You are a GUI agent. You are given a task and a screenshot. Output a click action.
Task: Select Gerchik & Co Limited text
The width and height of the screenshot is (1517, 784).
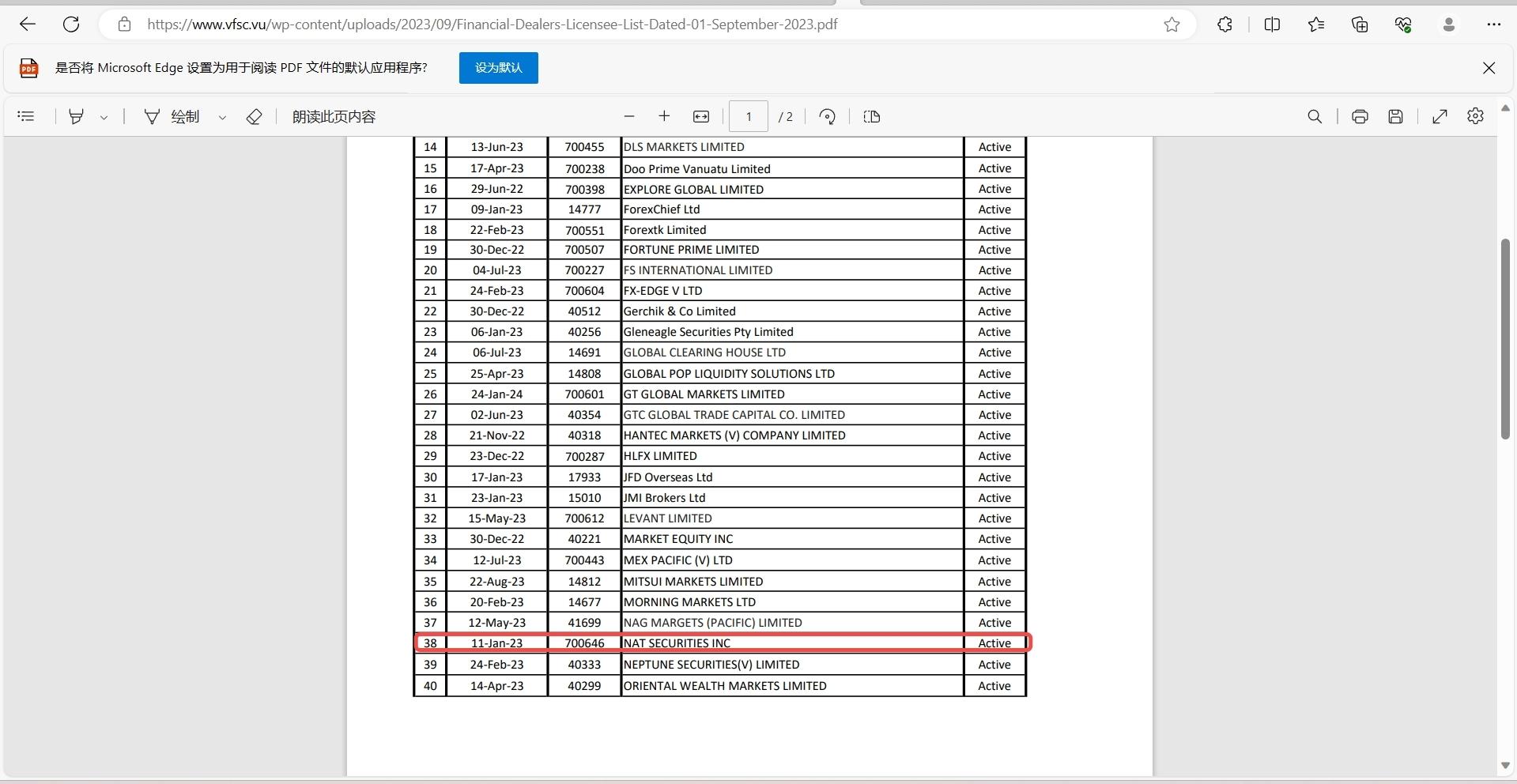pyautogui.click(x=680, y=311)
